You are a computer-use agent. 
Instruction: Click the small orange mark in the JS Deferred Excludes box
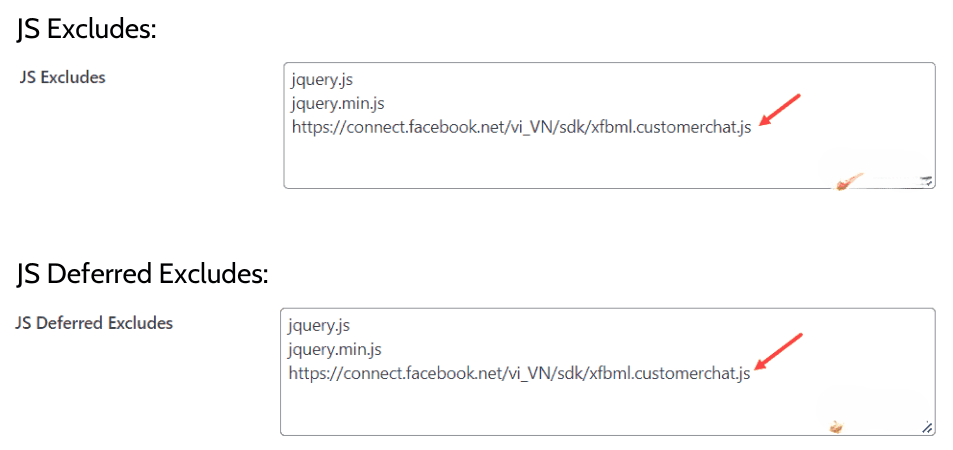click(x=836, y=428)
